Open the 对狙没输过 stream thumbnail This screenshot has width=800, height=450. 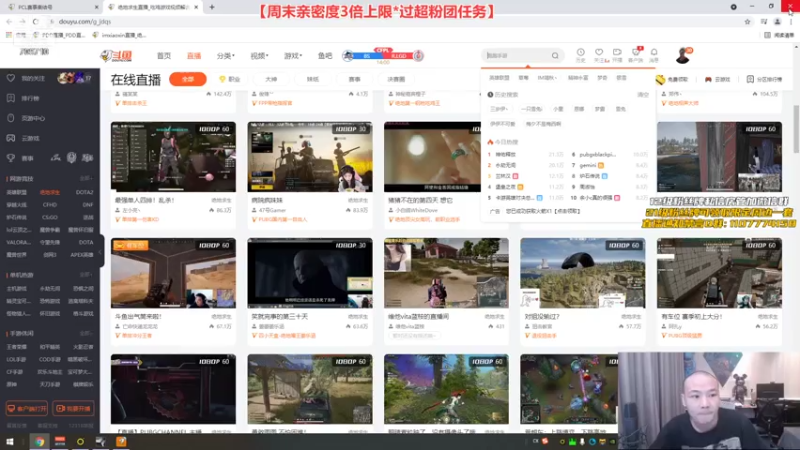(583, 273)
